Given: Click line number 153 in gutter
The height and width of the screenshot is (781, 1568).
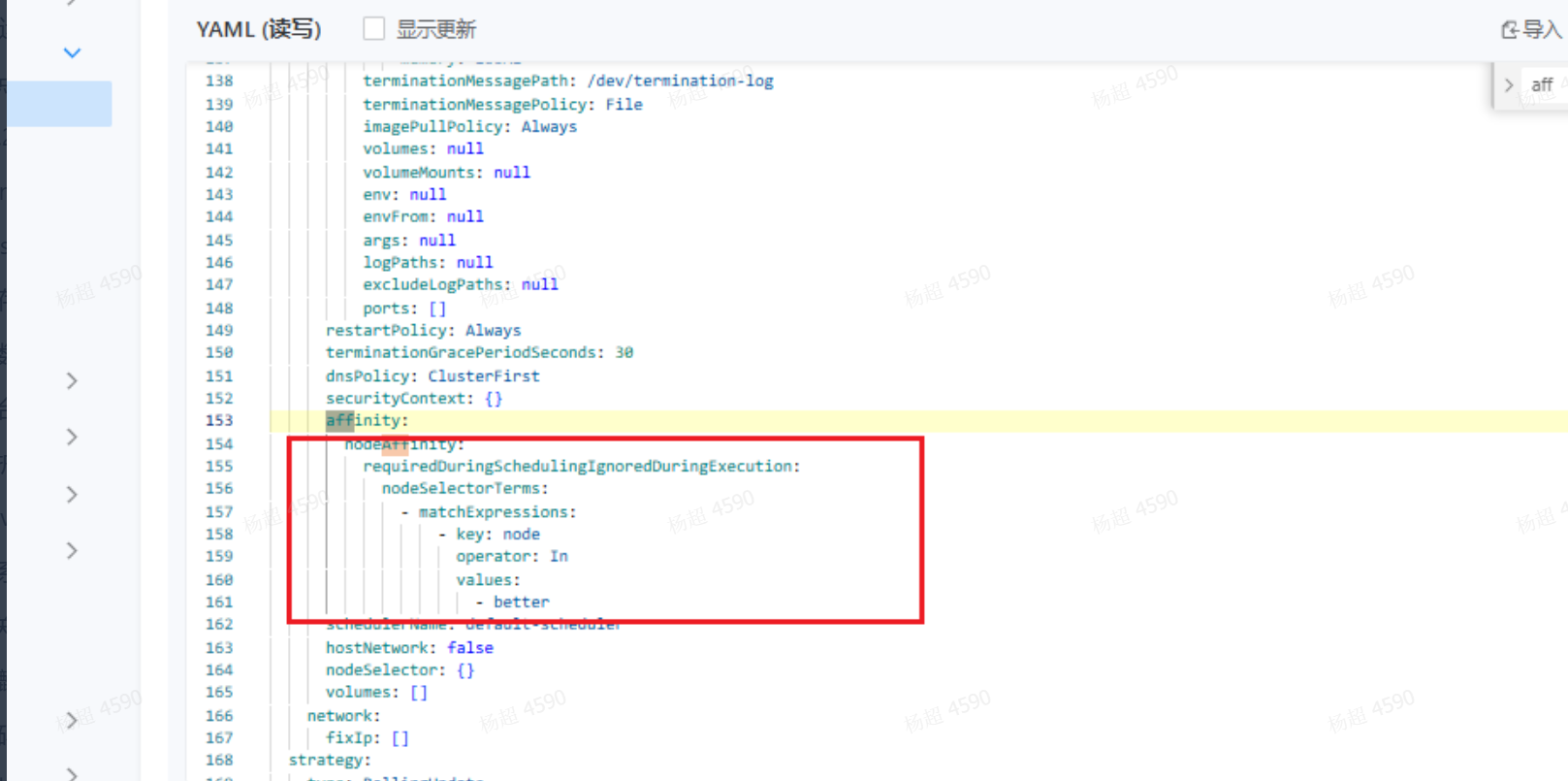Looking at the screenshot, I should [219, 421].
